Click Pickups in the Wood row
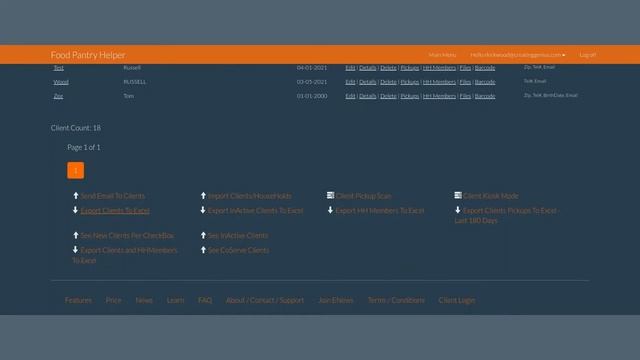The height and width of the screenshot is (360, 640). (x=409, y=82)
